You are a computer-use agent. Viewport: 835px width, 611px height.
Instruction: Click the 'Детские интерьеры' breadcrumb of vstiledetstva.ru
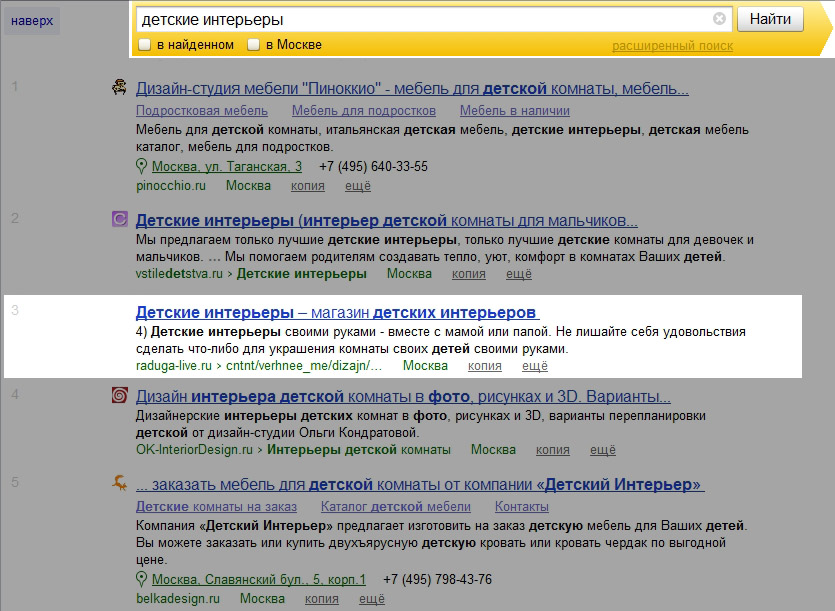pyautogui.click(x=301, y=274)
